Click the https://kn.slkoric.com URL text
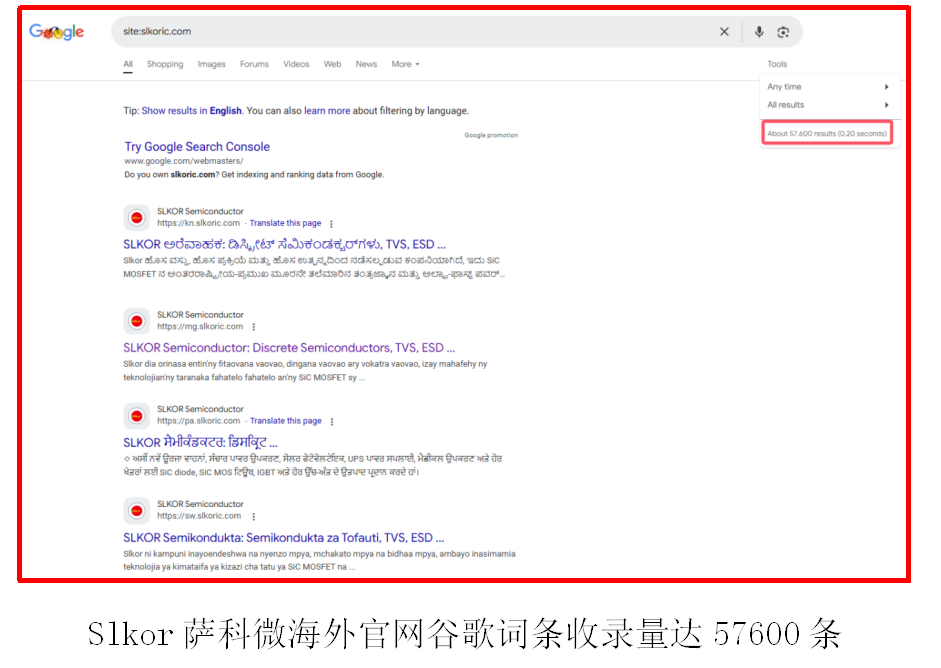 199,223
